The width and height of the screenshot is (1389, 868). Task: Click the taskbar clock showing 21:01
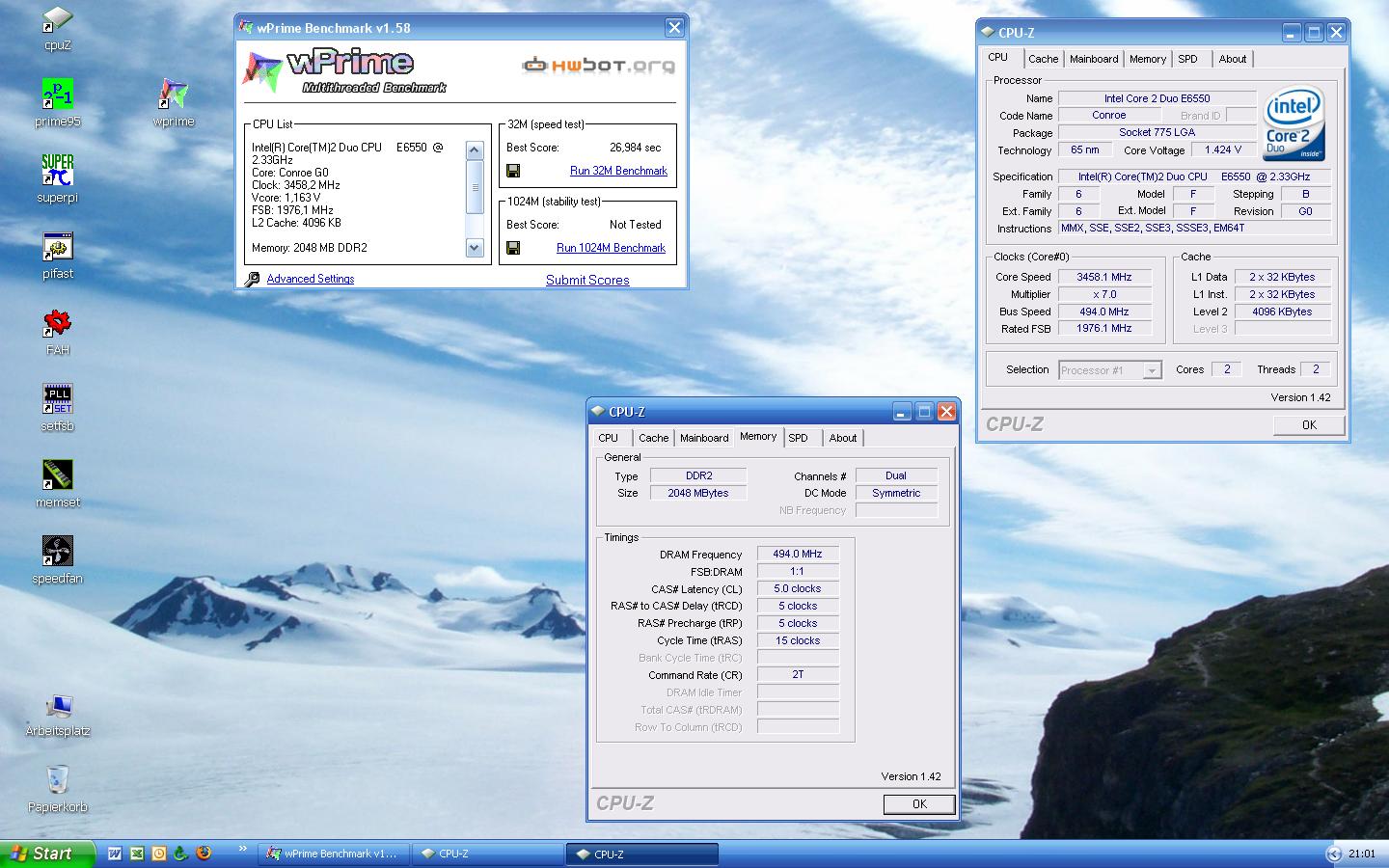[x=1362, y=854]
